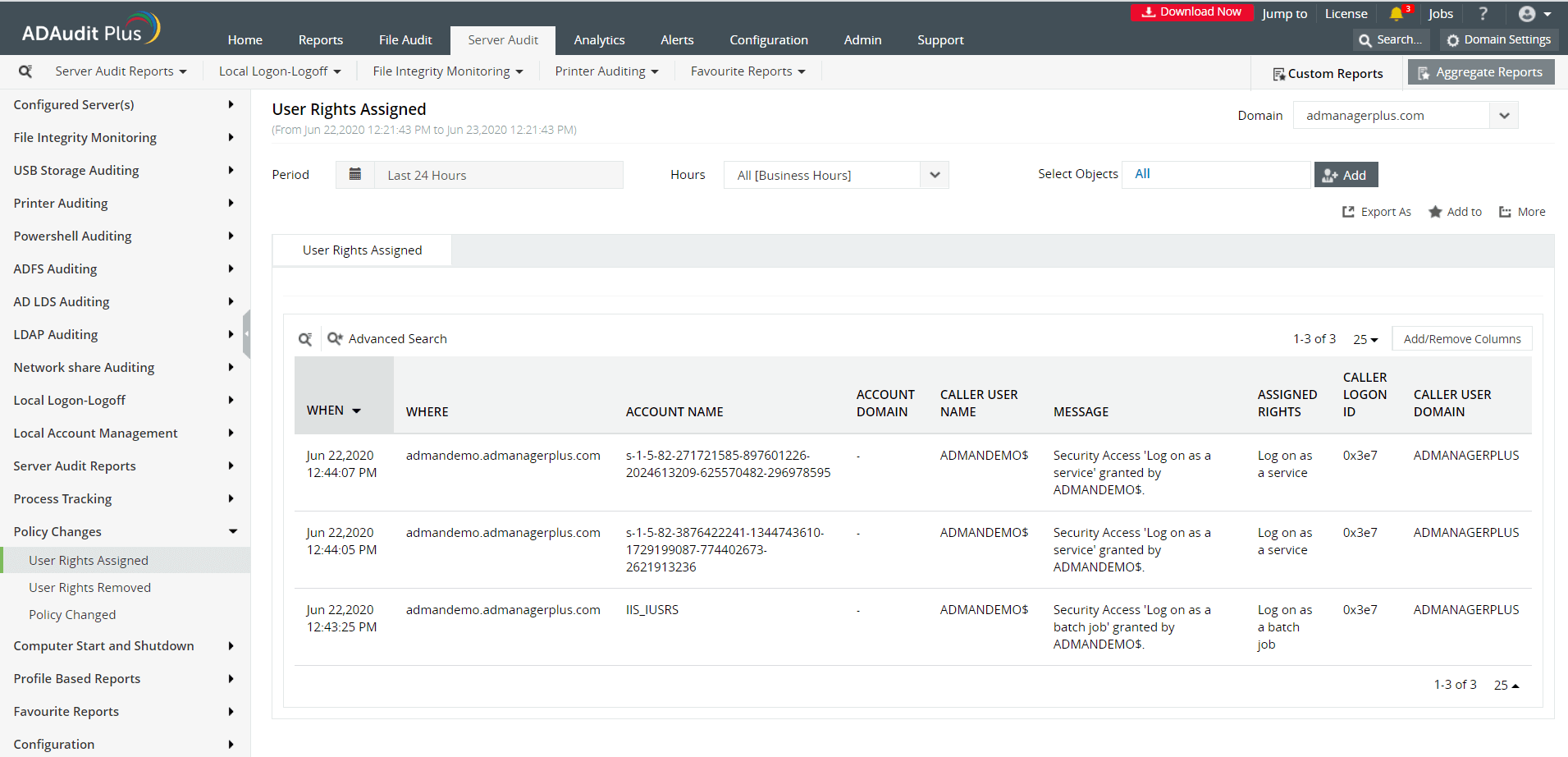Viewport: 1568px width, 757px height.
Task: Click the user account icon
Action: (1528, 13)
